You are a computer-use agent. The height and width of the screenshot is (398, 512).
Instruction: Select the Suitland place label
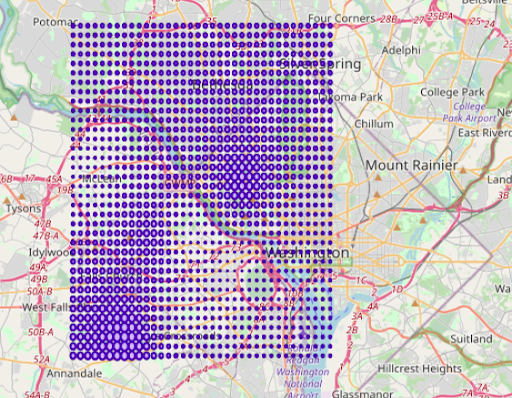pos(471,339)
